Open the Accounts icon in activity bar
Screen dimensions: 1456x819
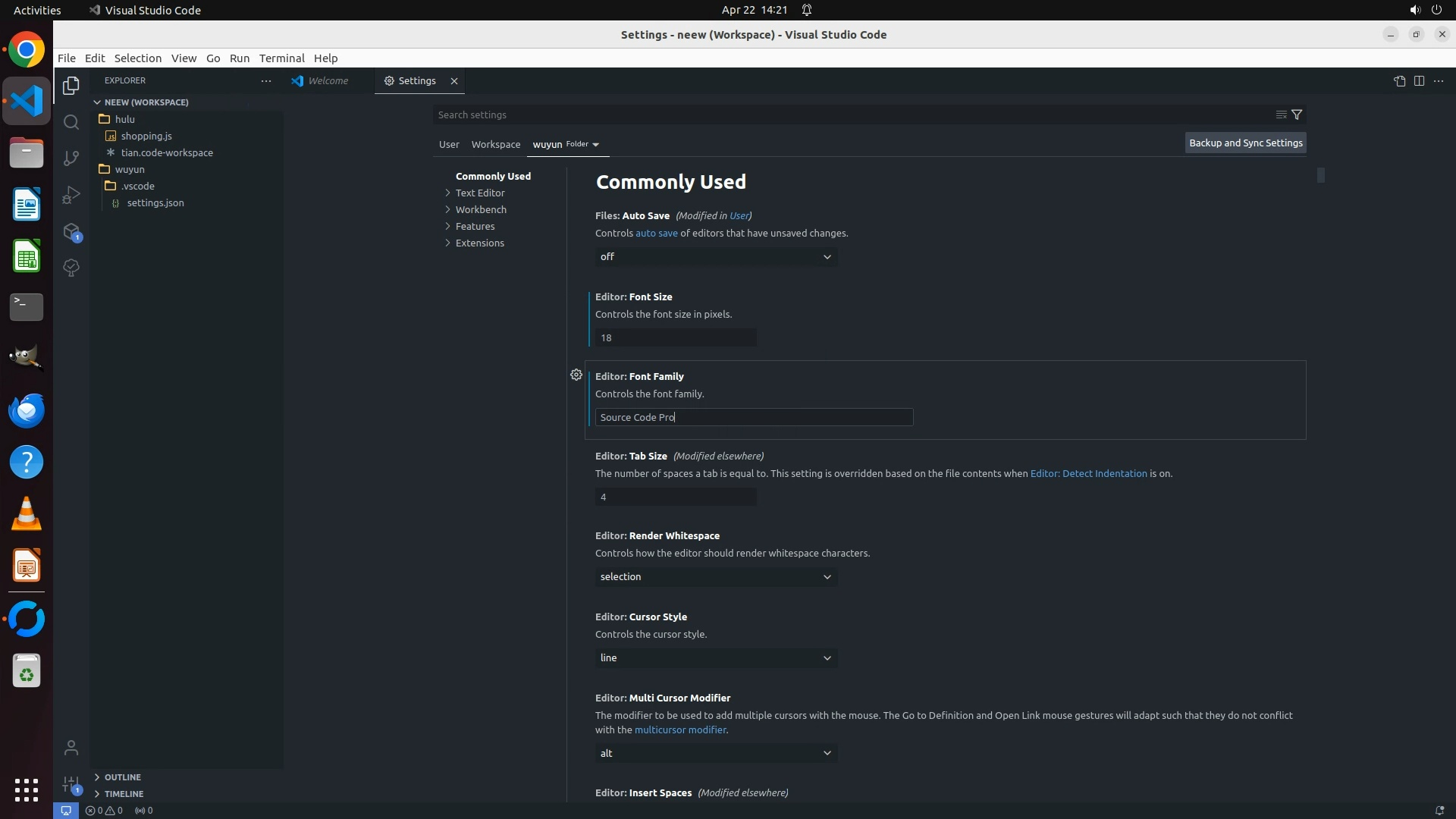point(71,748)
